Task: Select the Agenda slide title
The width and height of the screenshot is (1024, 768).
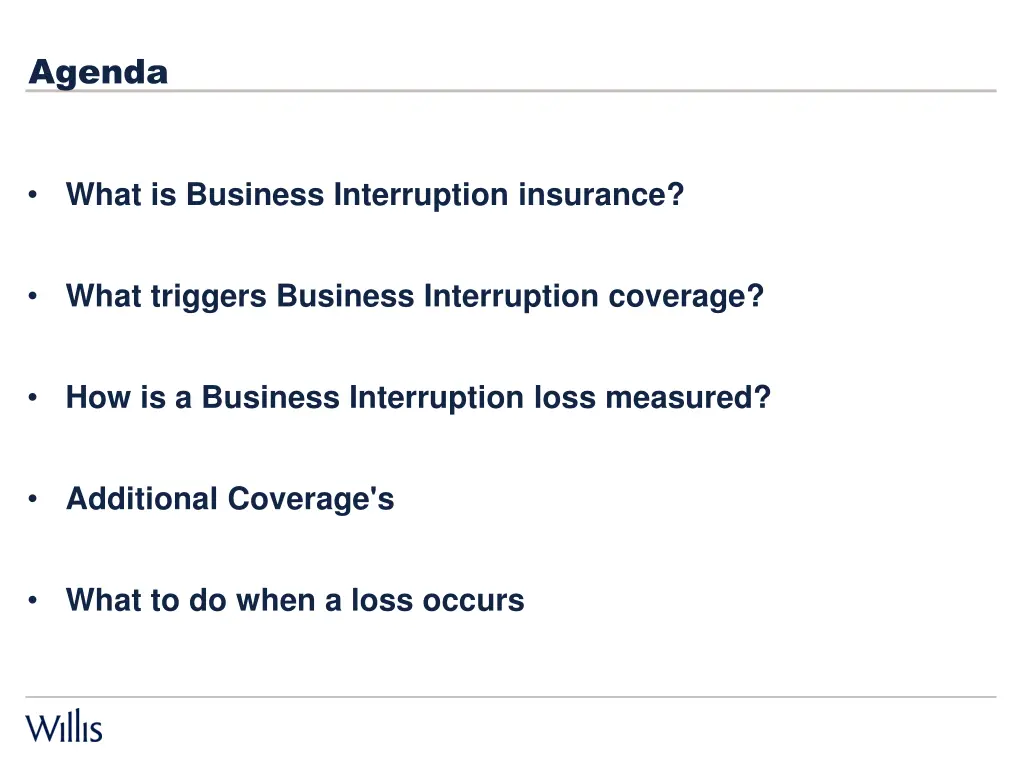Action: click(99, 72)
